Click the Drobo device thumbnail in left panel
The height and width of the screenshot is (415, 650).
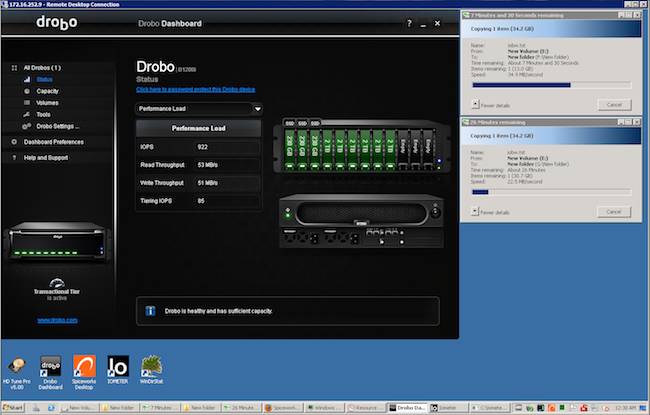point(57,241)
